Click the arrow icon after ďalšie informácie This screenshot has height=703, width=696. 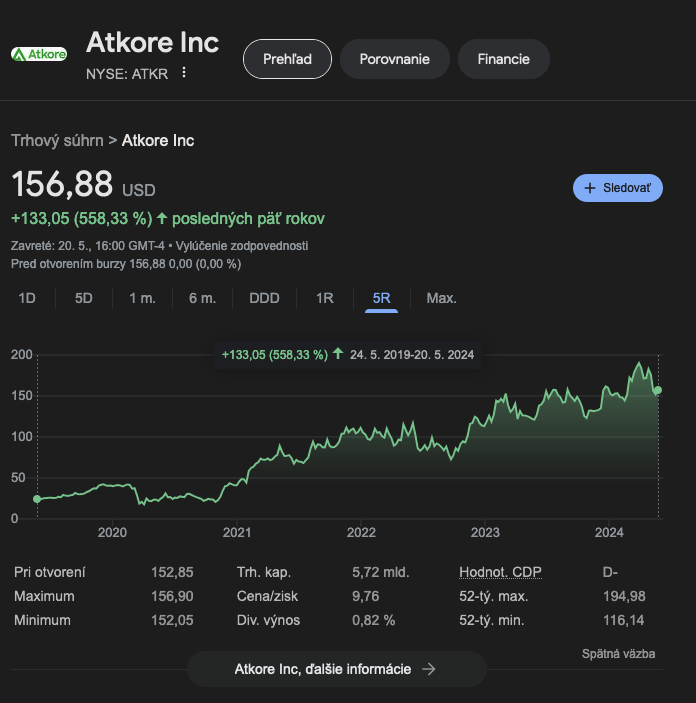[429, 669]
